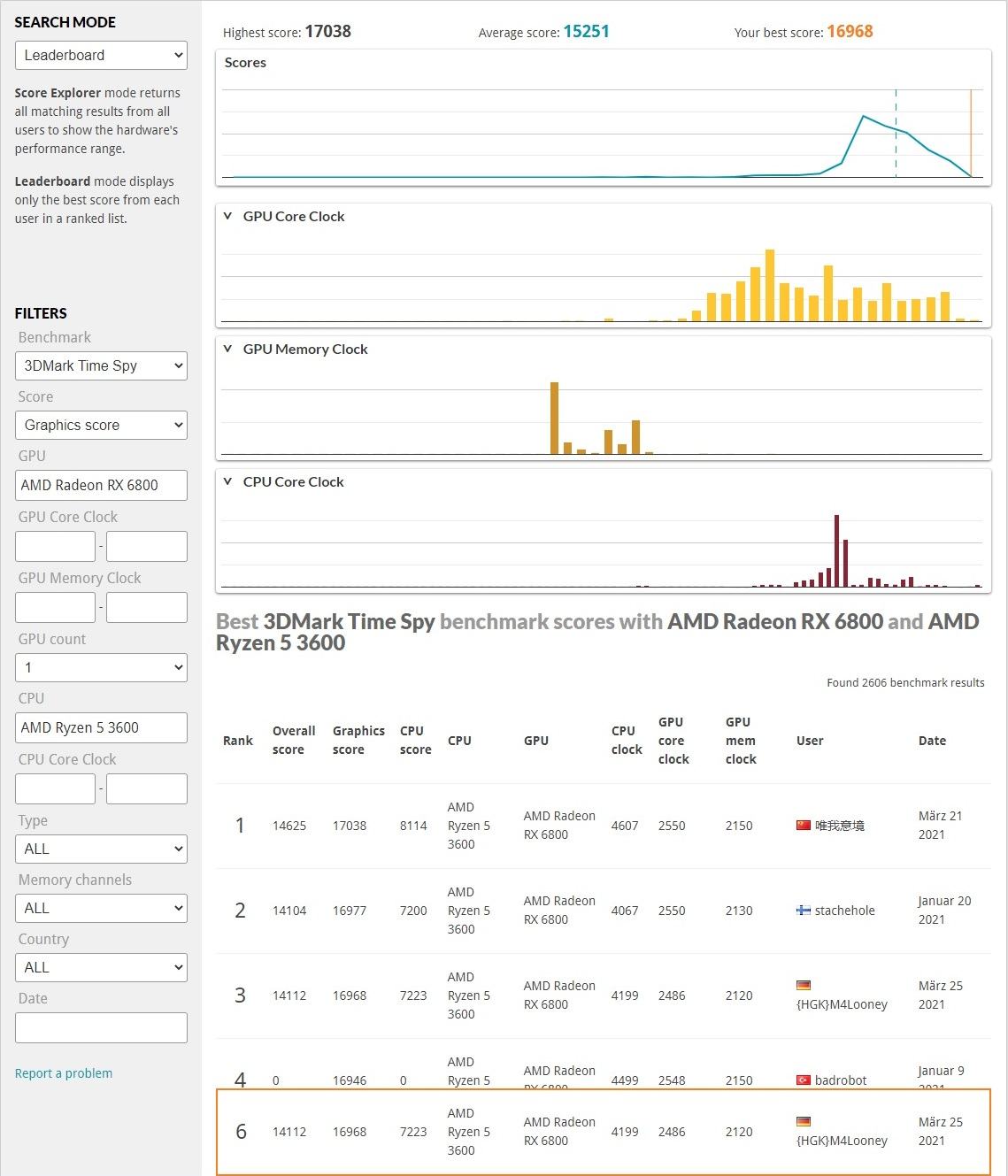Click the CPU filter field with AMD Ryzen 5 3600

click(101, 727)
